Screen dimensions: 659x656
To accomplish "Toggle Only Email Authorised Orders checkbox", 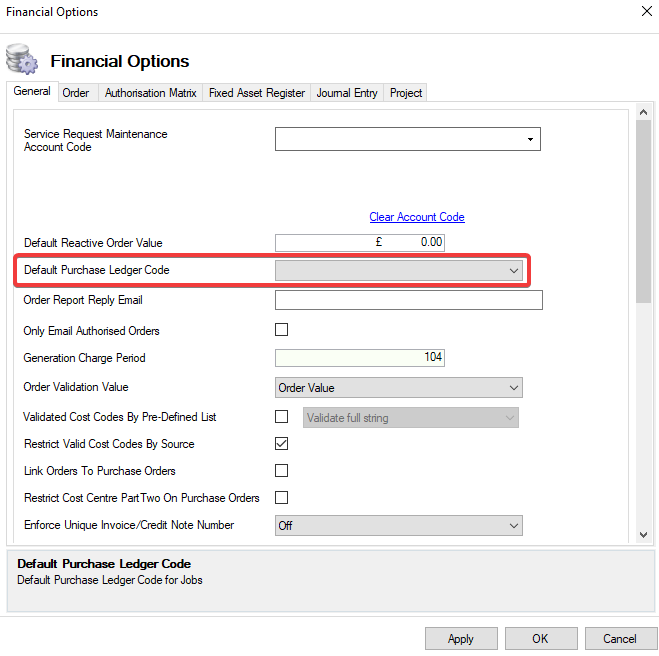I will coord(281,330).
